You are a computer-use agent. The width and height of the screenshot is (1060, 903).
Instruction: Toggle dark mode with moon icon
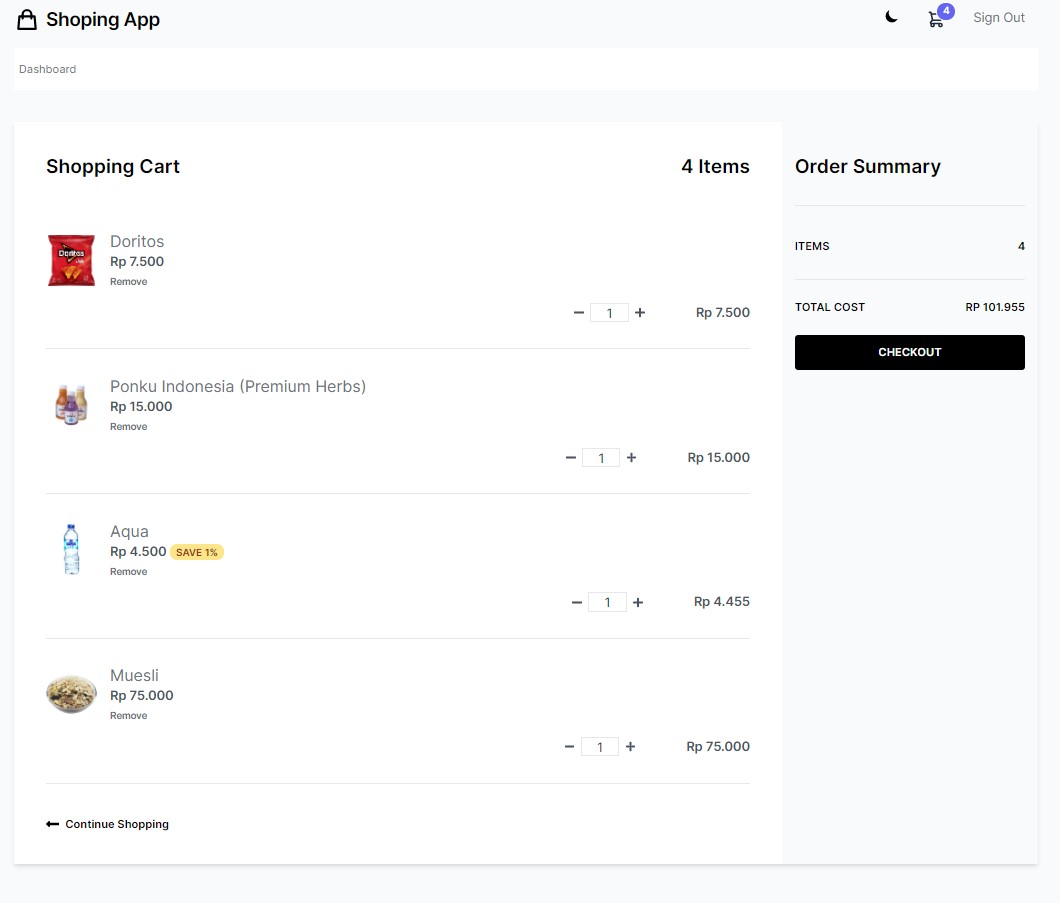(891, 18)
